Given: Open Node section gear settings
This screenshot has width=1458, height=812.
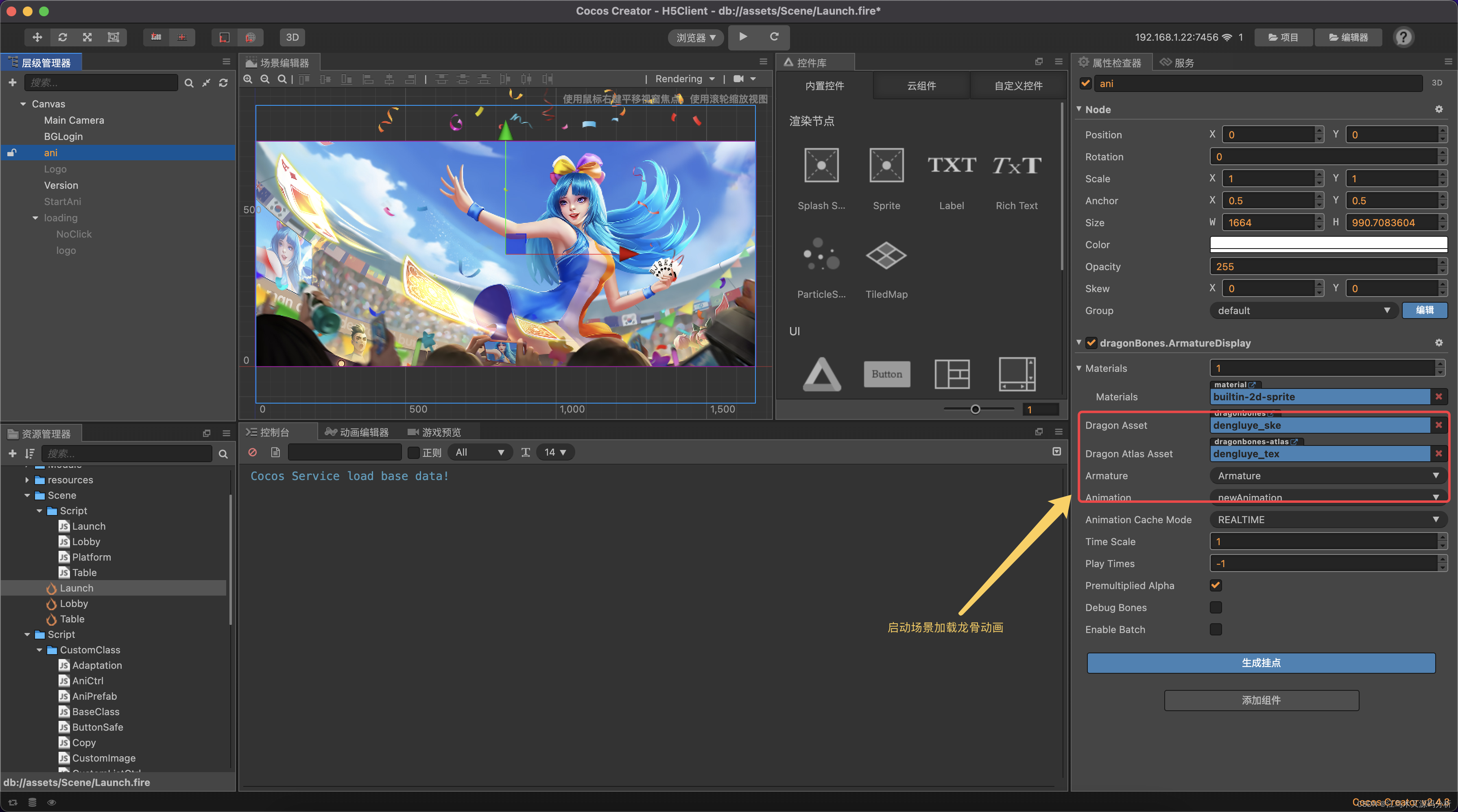Looking at the screenshot, I should tap(1439, 109).
